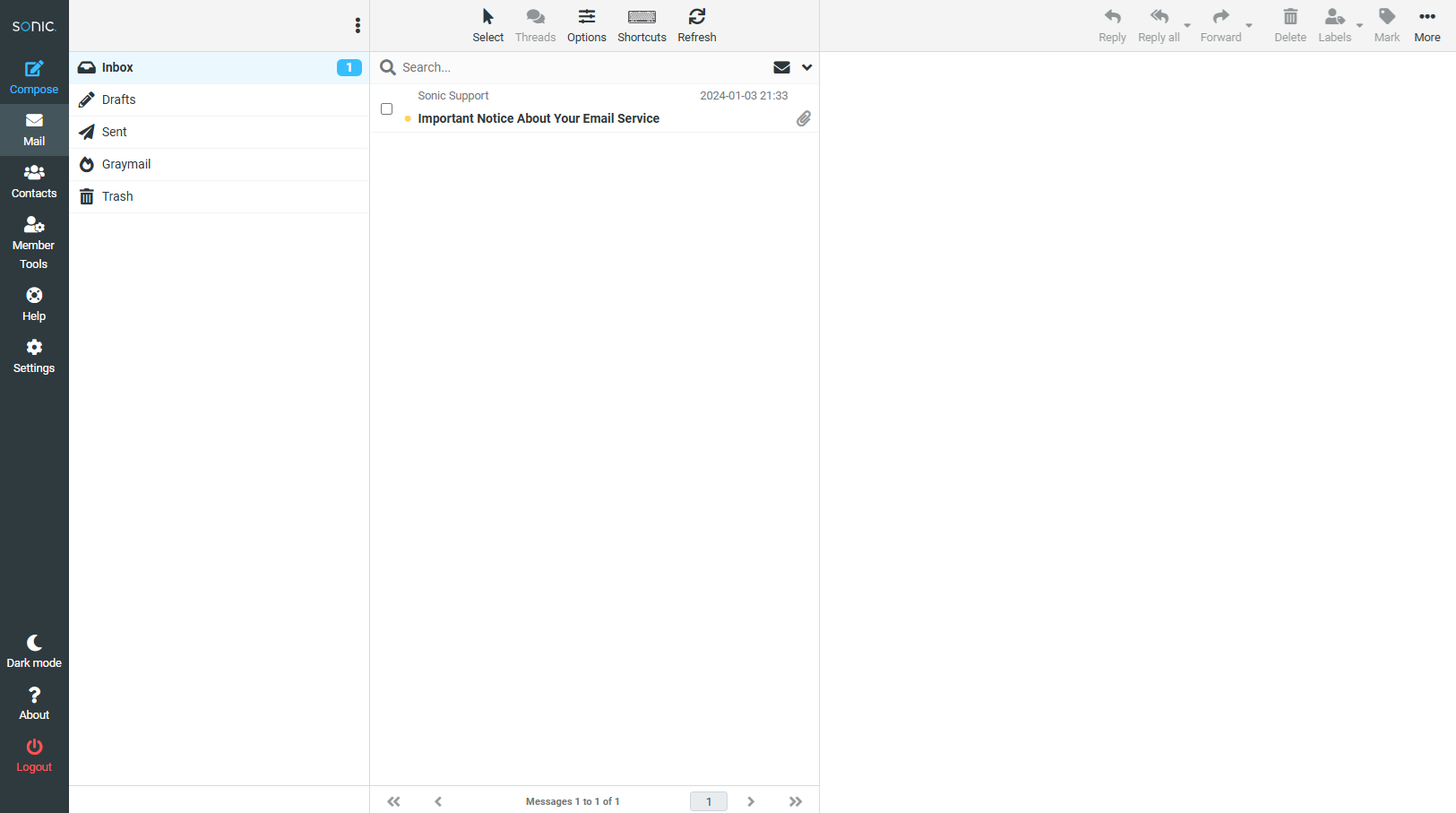Compose a new email

click(34, 78)
